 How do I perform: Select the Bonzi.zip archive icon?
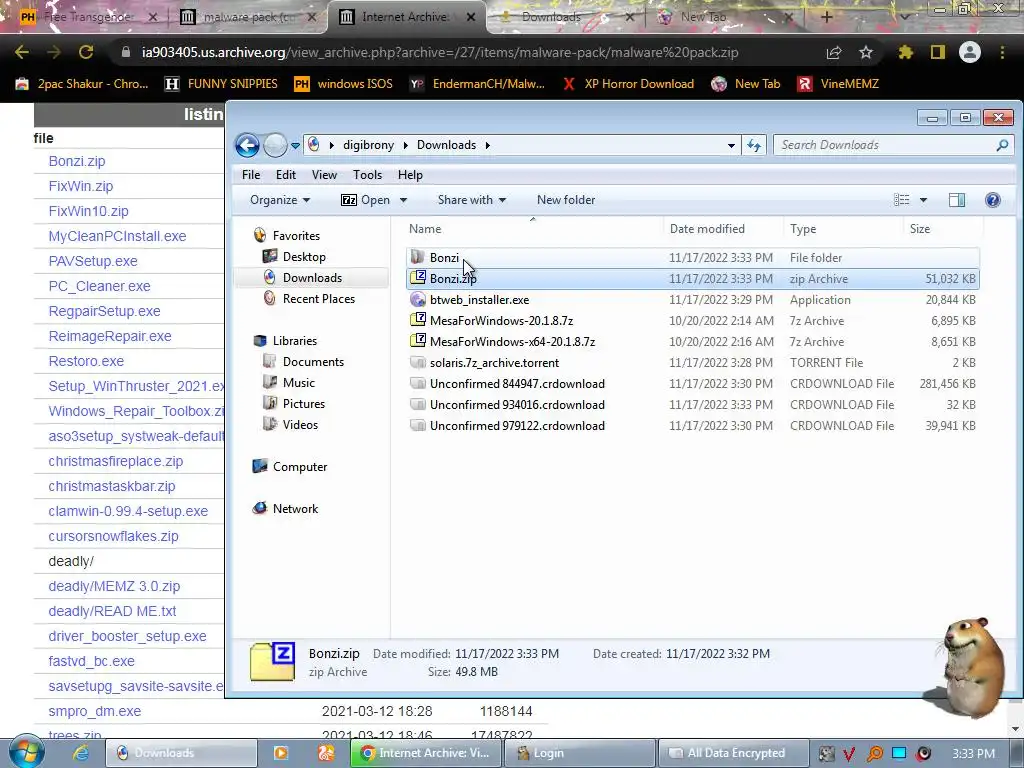[x=417, y=278]
